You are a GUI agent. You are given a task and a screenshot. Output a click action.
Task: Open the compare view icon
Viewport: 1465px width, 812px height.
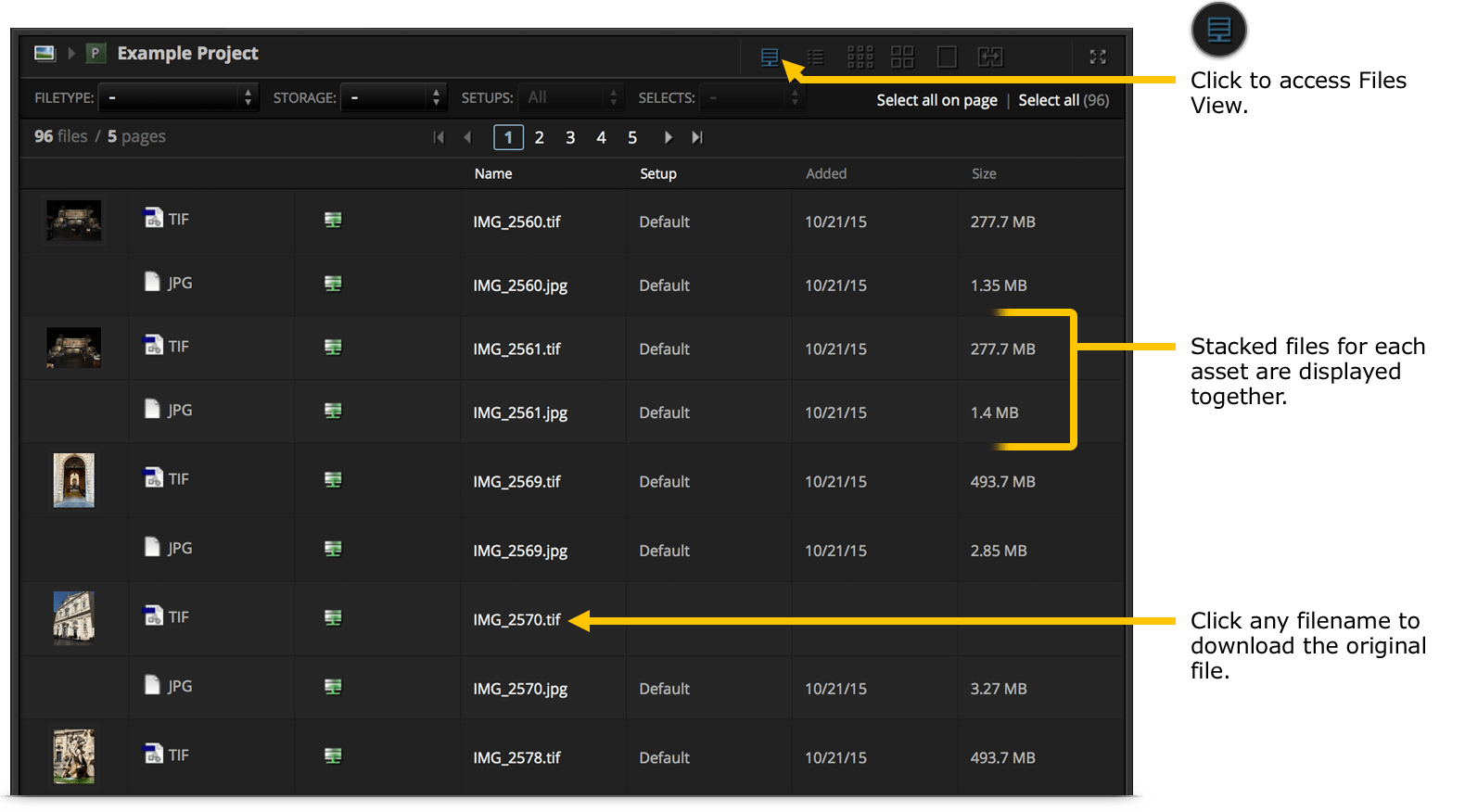[x=990, y=57]
